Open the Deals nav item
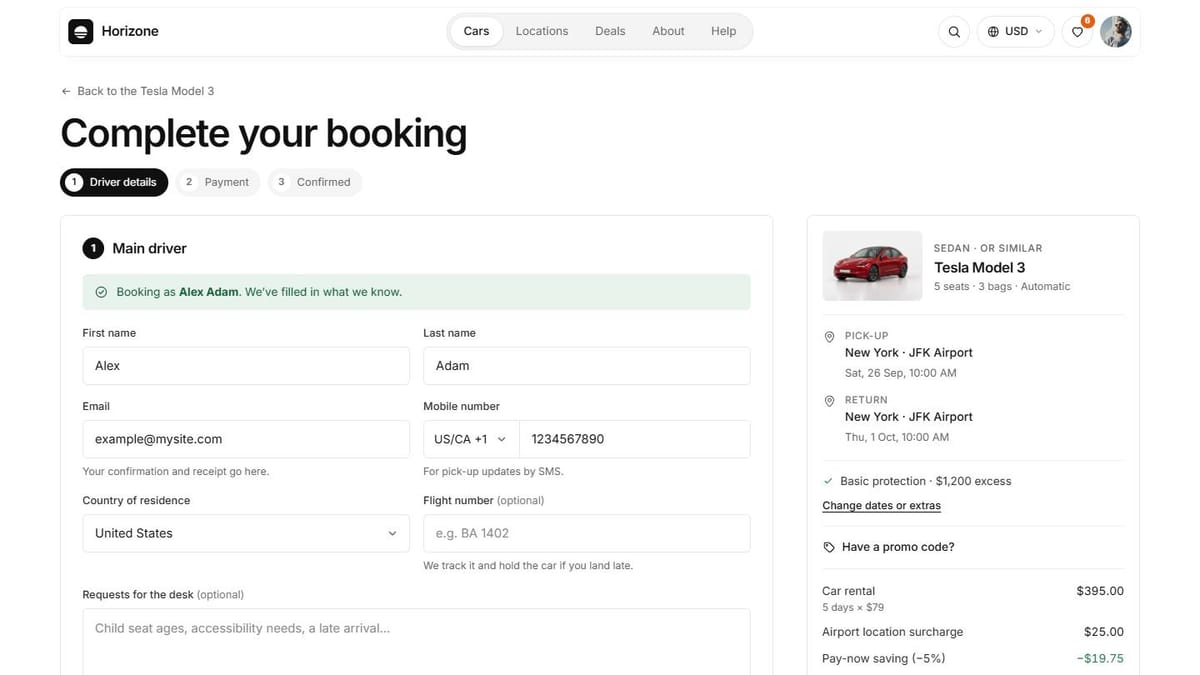This screenshot has width=1200, height=675. pos(610,31)
